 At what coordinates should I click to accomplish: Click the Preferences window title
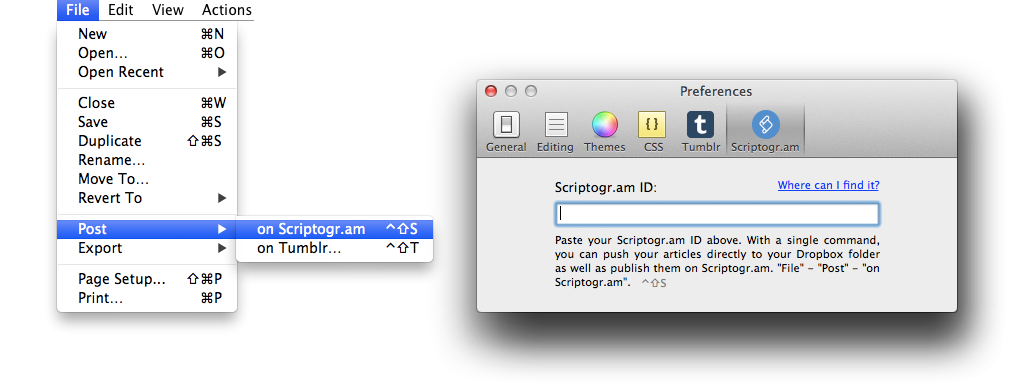point(716,92)
